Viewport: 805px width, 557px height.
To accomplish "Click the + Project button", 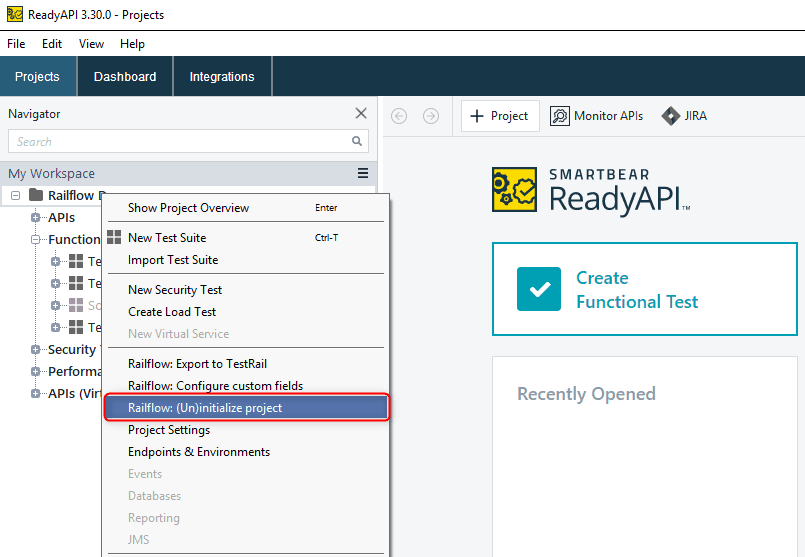I will [500, 116].
